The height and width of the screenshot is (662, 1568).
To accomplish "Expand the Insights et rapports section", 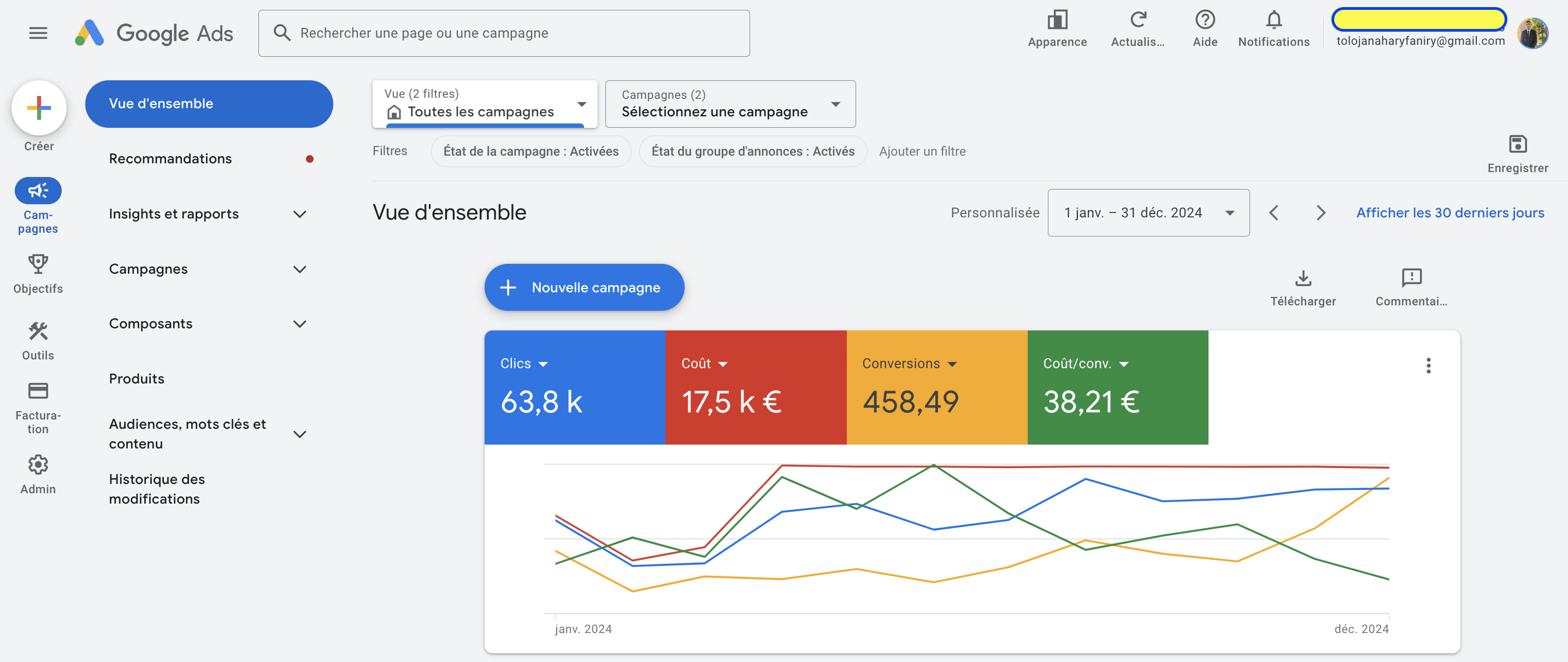I will tap(208, 214).
